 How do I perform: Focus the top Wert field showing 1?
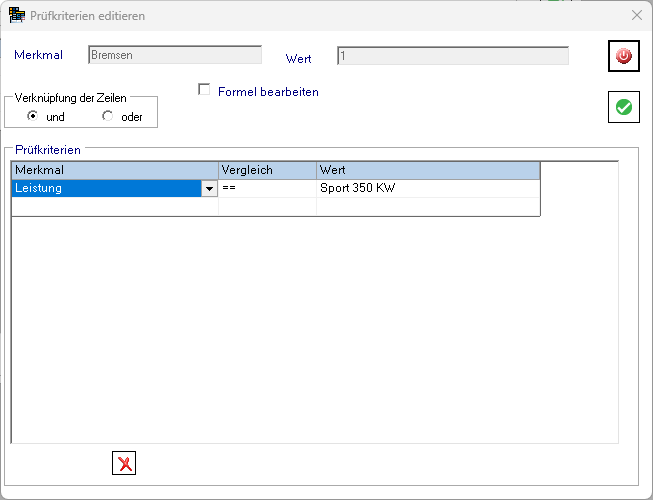point(452,56)
